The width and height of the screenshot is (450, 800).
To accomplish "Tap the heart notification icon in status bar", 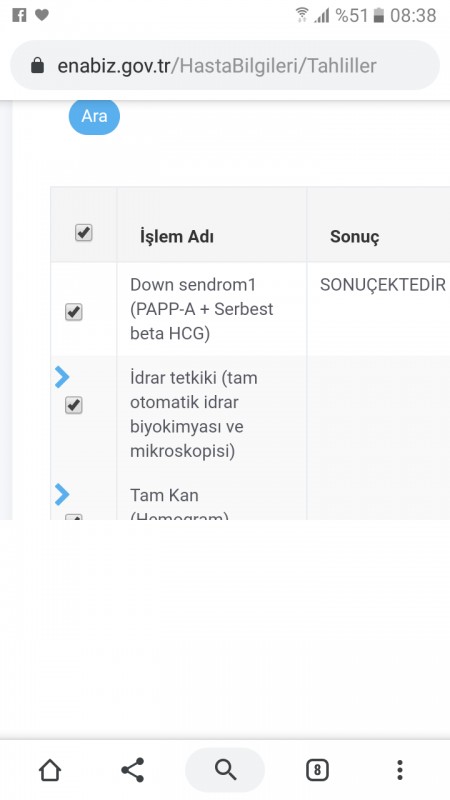I will [x=42, y=15].
